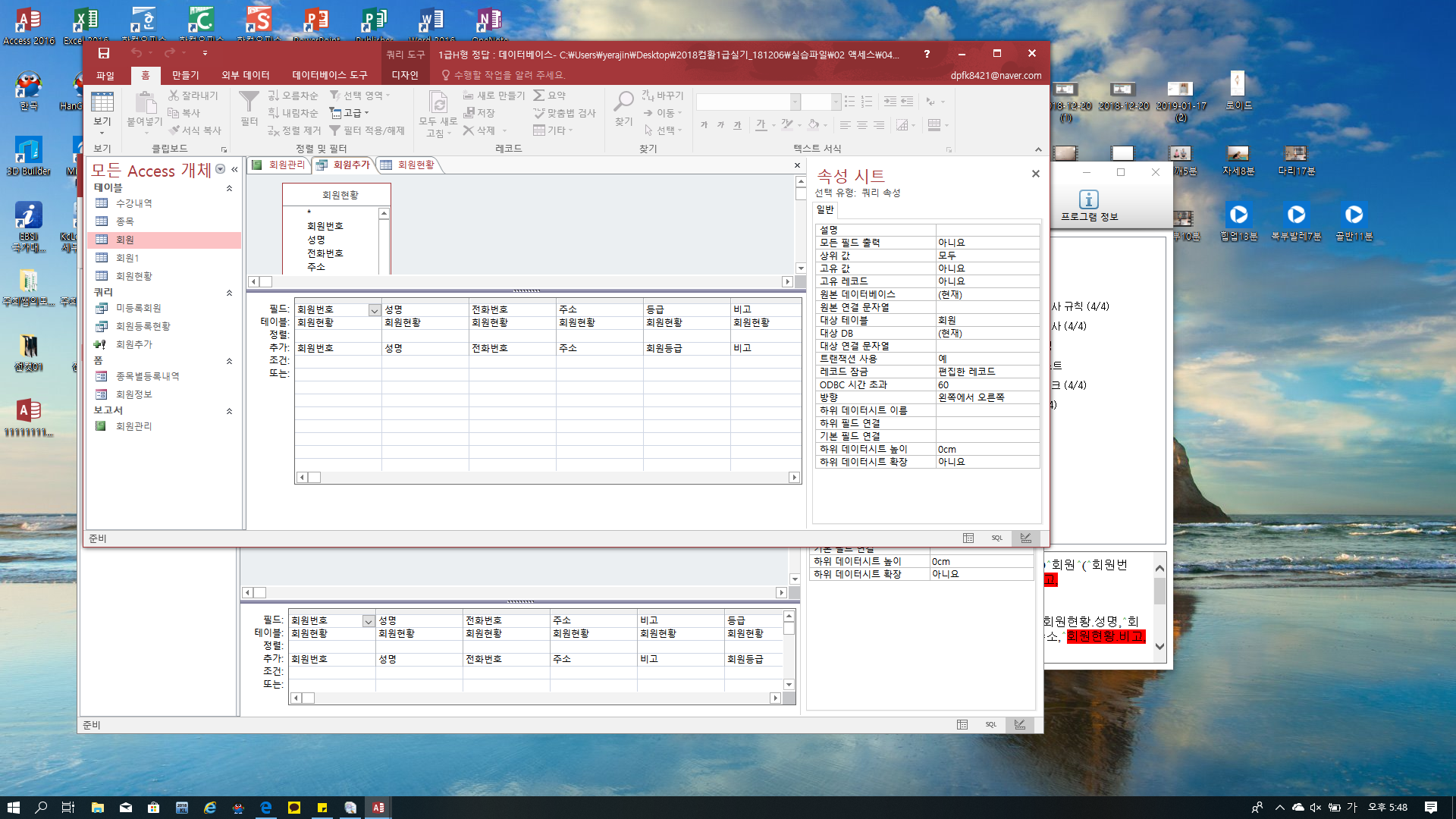This screenshot has height=819, width=1456.
Task: Open the 만들기 ribbon tab
Action: (185, 75)
